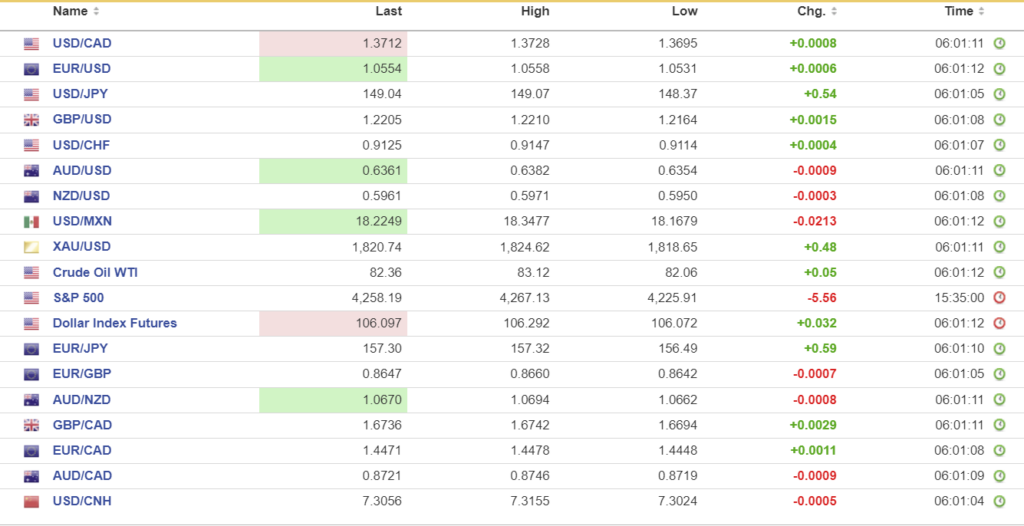Open the Dollar Index Futures link
1024x526 pixels.
[x=114, y=323]
